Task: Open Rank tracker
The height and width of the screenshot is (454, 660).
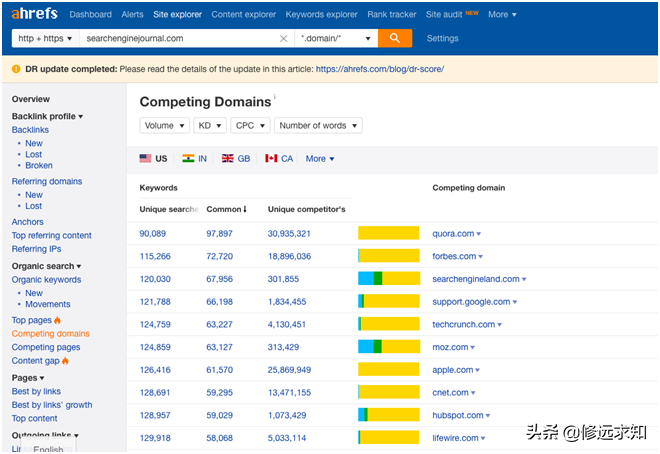Action: pyautogui.click(x=392, y=14)
